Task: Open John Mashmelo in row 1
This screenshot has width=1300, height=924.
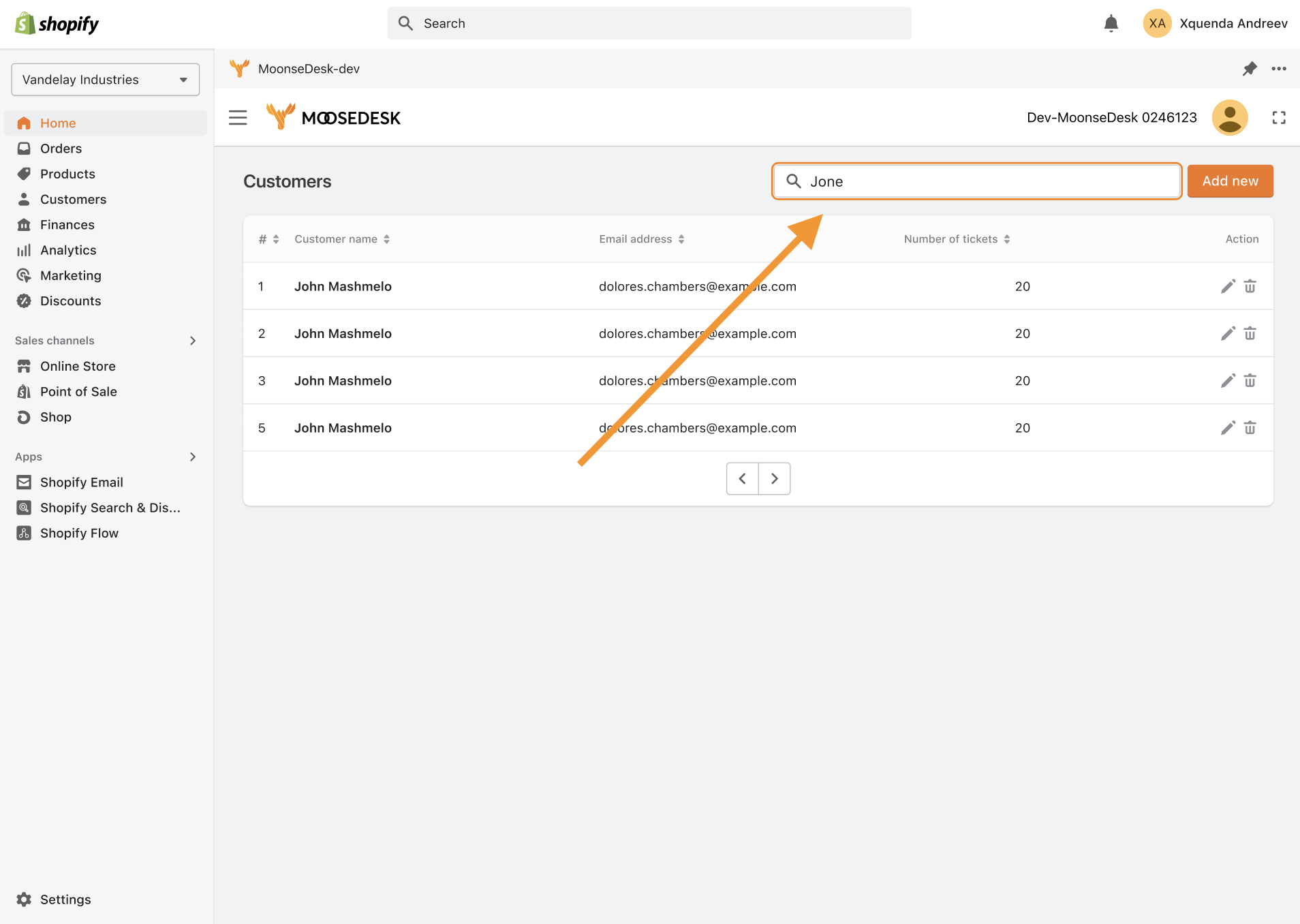Action: tap(343, 287)
